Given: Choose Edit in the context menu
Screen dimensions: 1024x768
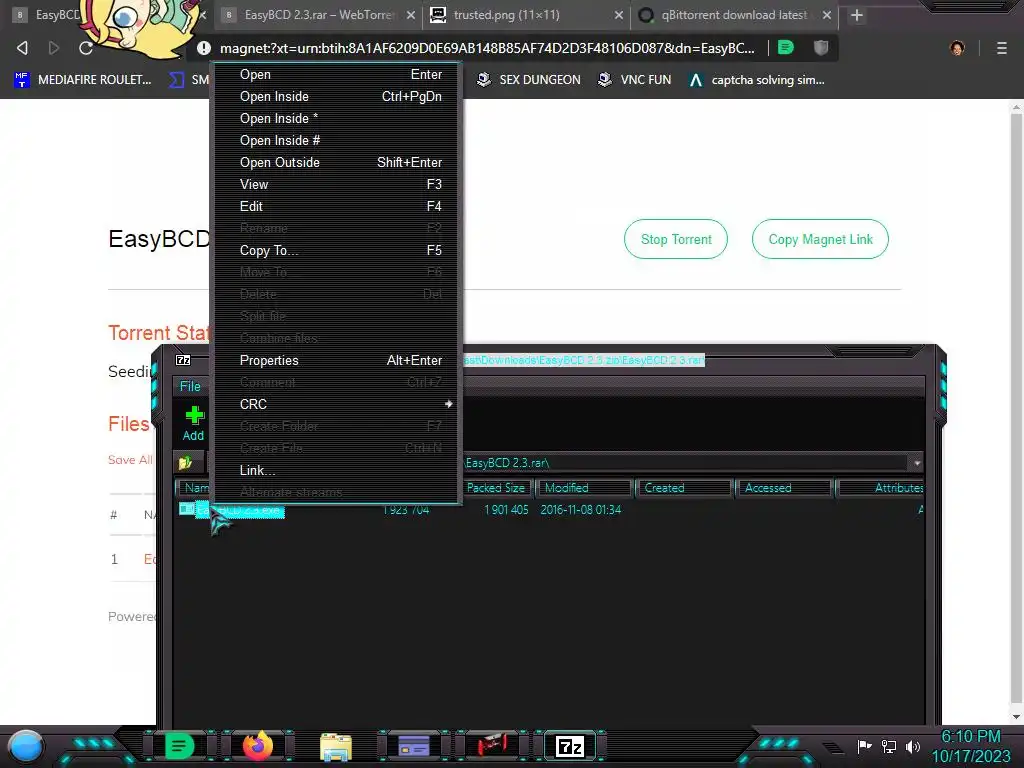Looking at the screenshot, I should 338,206.
